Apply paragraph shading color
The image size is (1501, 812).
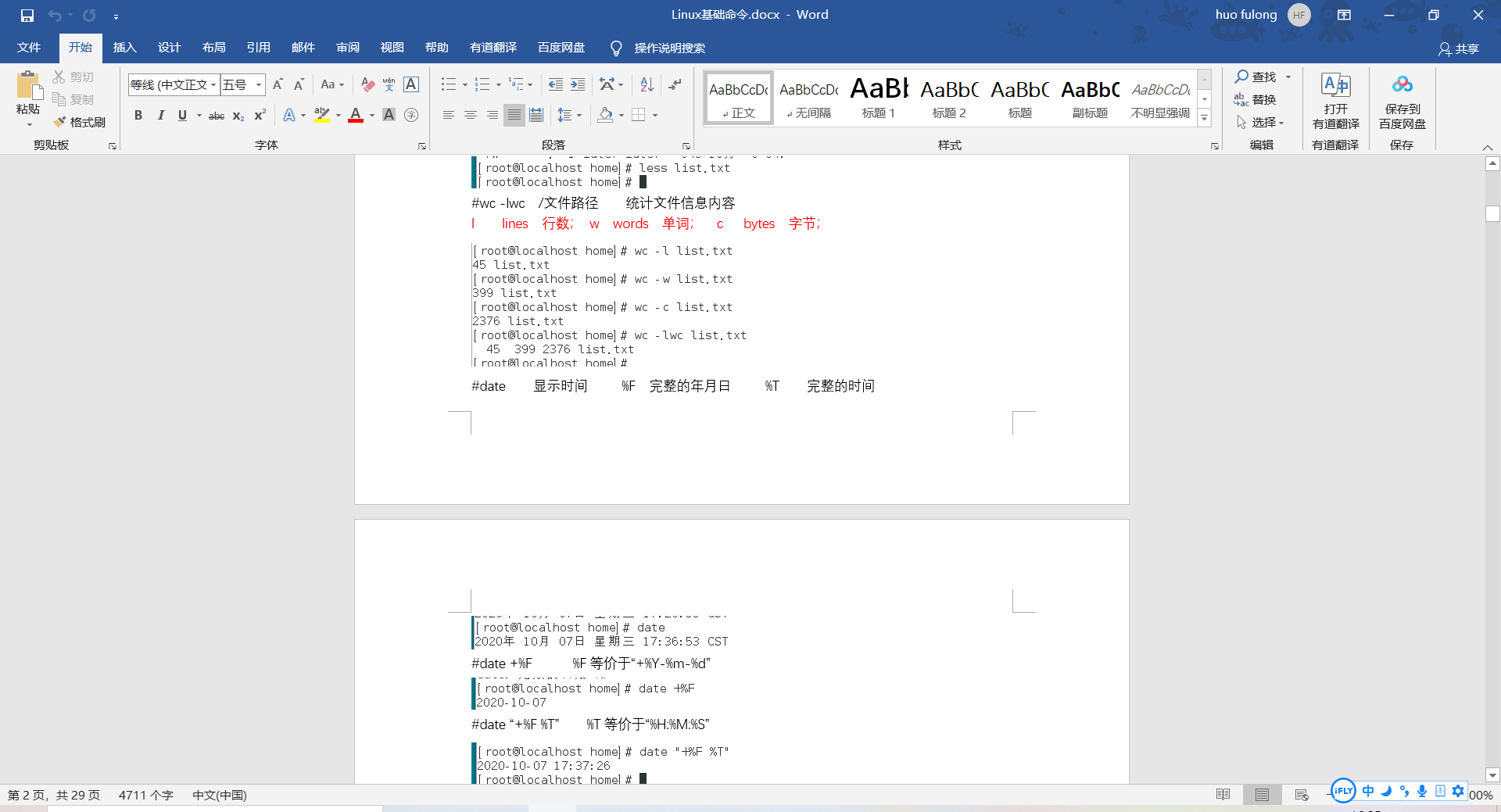pos(605,116)
